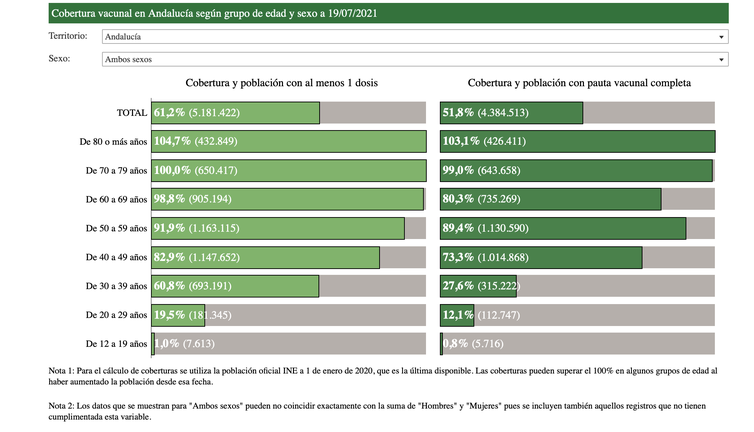Click the 104,7% bar for 80+ age group

tap(288, 142)
